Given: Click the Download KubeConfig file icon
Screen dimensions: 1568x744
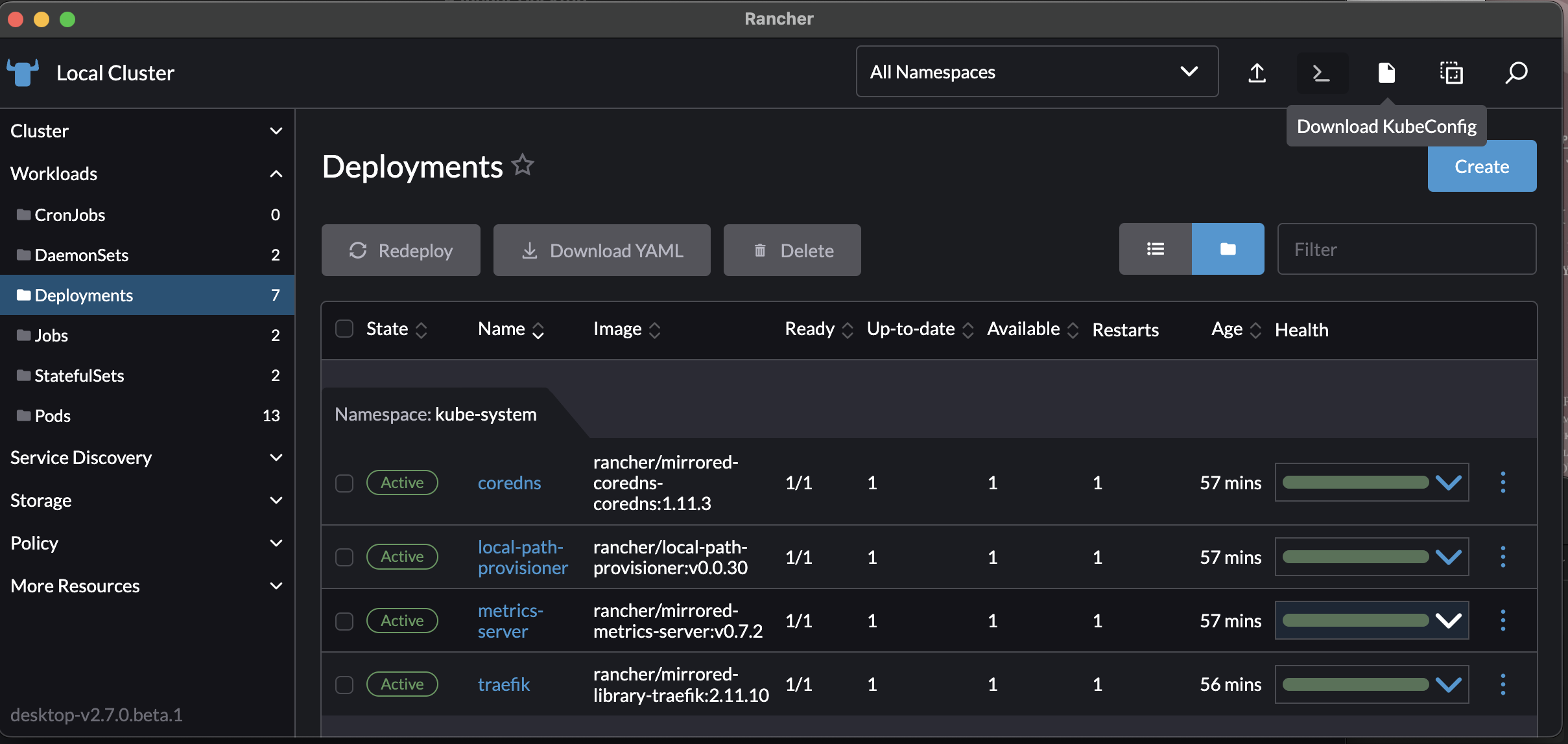Looking at the screenshot, I should coord(1386,73).
